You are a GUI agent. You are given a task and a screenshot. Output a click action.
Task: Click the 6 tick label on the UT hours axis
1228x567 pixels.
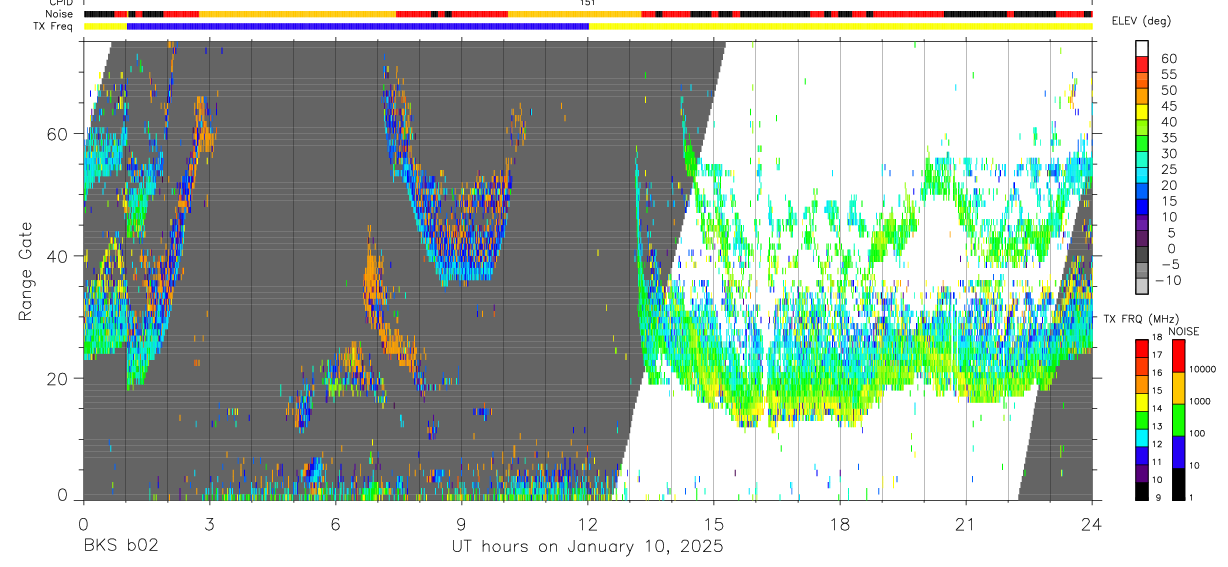(335, 523)
